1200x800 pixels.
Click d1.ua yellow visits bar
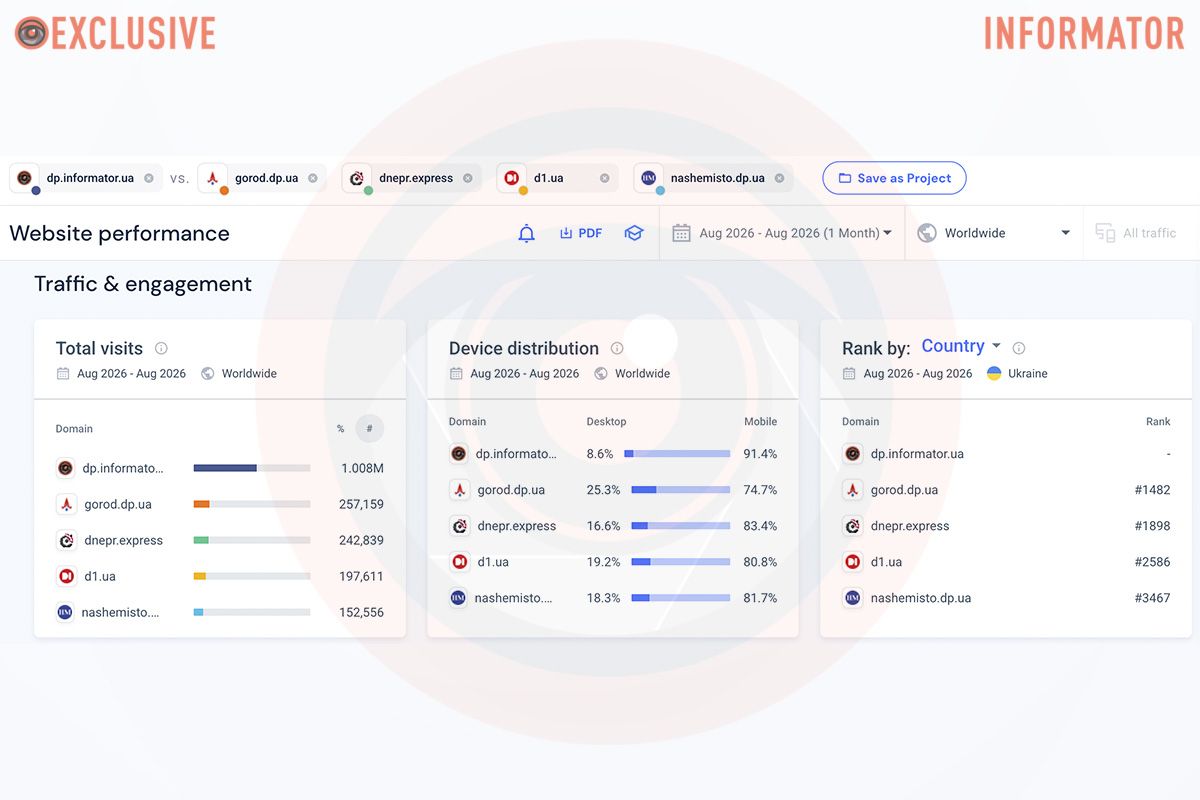(200, 576)
